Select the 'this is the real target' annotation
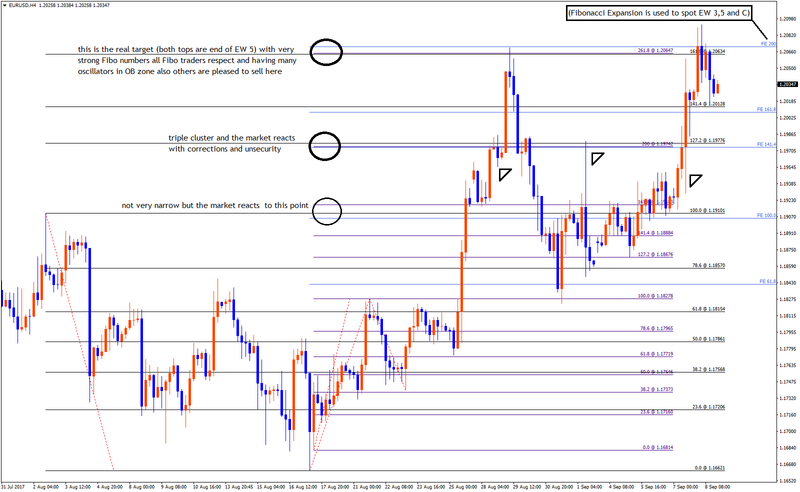The height and width of the screenshot is (492, 800). click(x=187, y=61)
